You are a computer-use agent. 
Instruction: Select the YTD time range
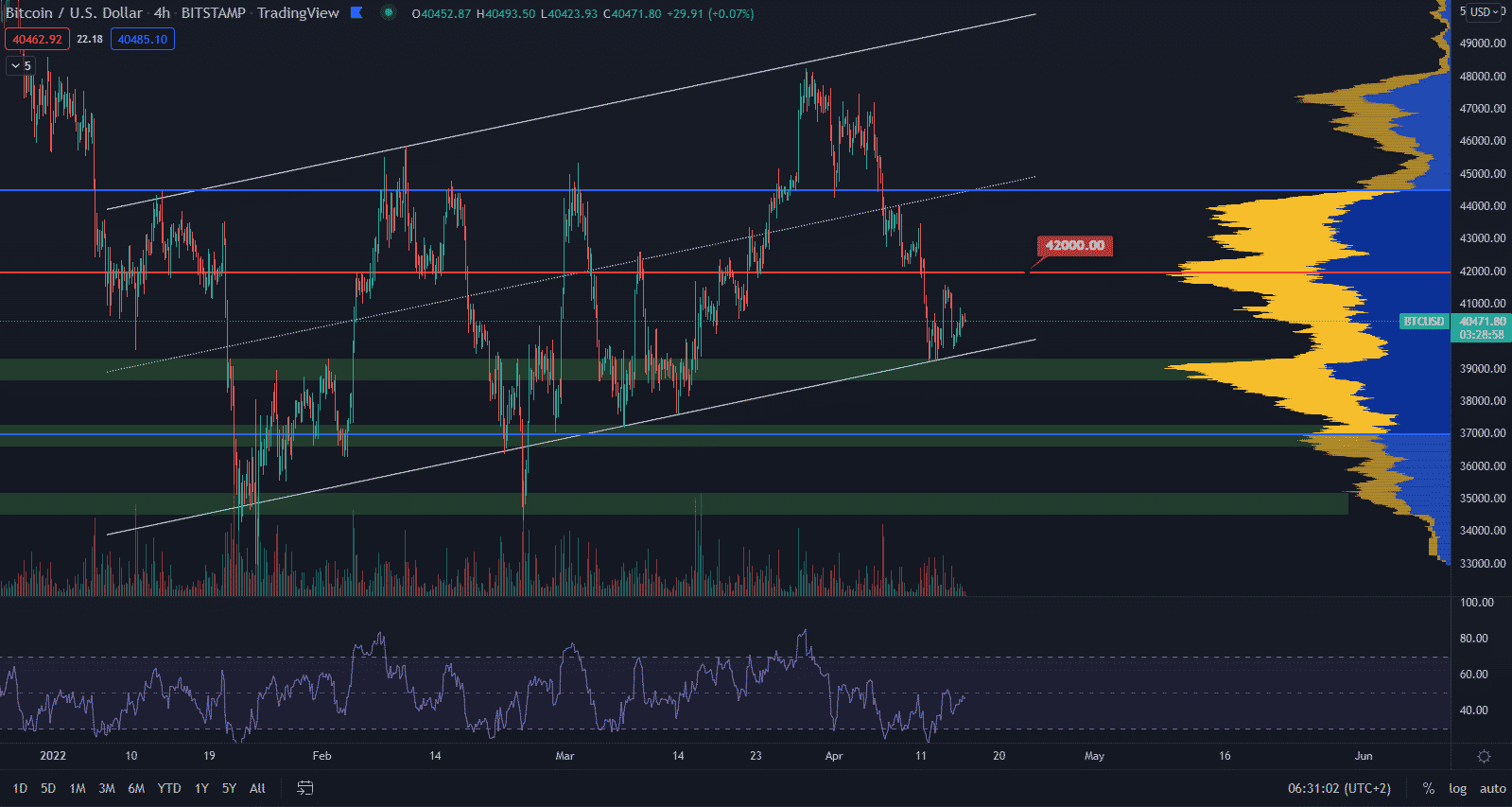coord(169,788)
